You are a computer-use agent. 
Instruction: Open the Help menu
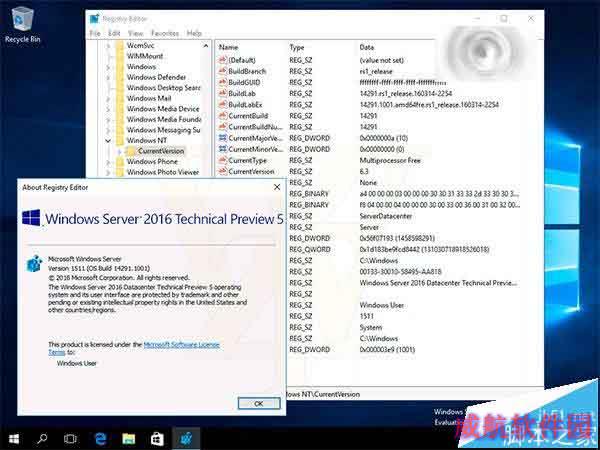(x=194, y=33)
